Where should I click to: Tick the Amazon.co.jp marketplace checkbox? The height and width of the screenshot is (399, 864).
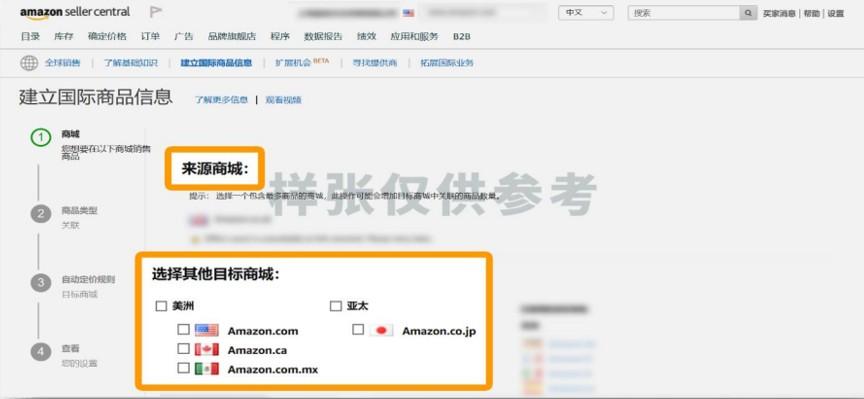[358, 330]
